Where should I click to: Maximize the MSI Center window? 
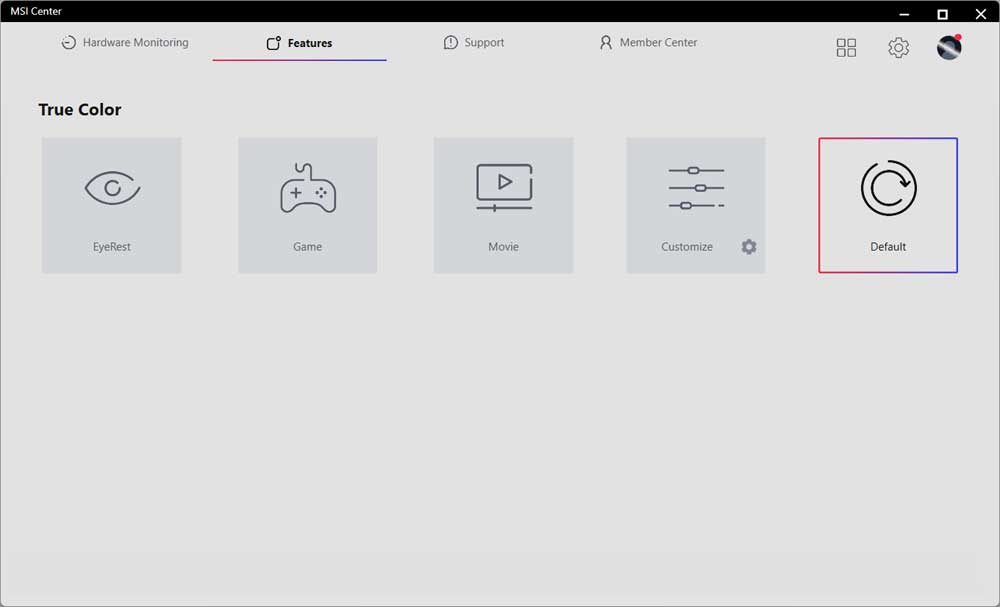coord(942,13)
